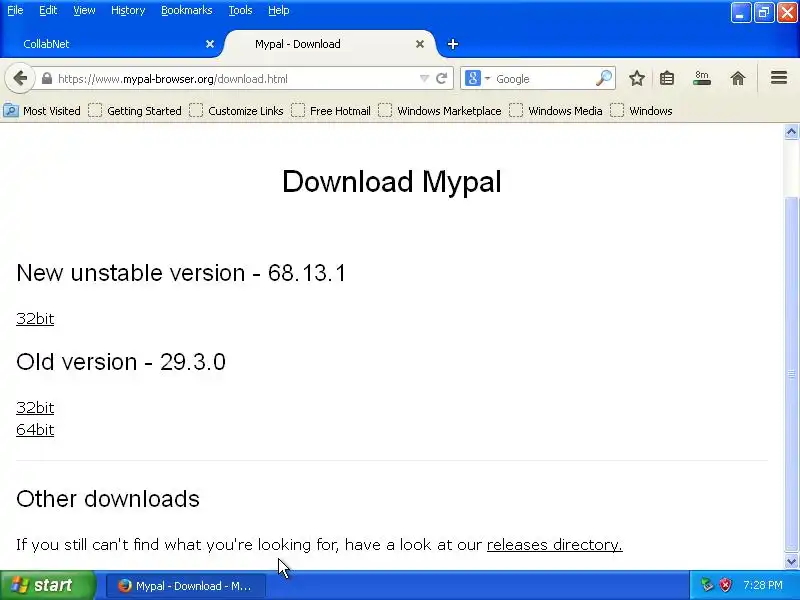This screenshot has height=600, width=800.
Task: Open the Bookmarks menu
Action: pyautogui.click(x=187, y=10)
